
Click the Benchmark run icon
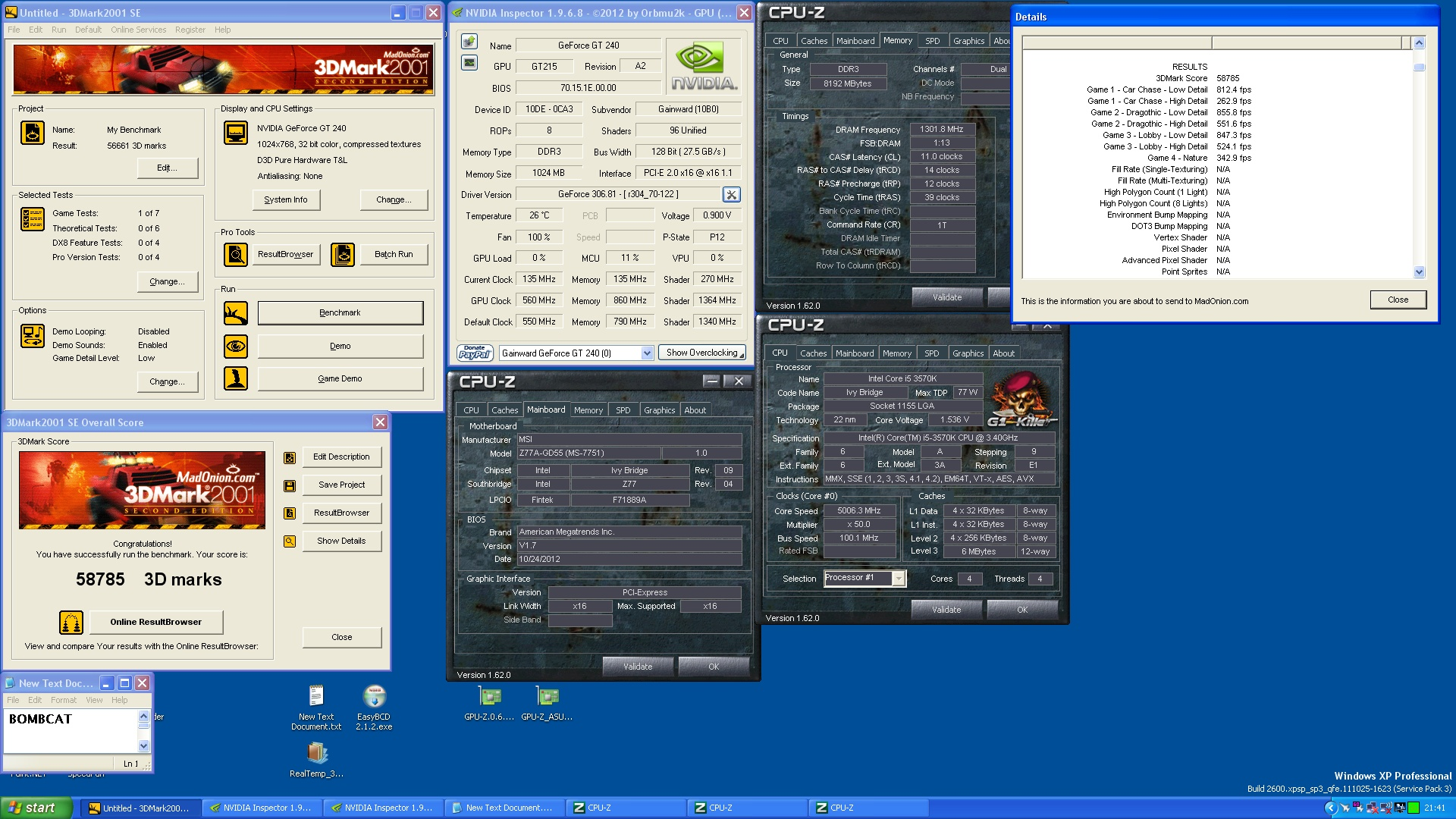click(x=236, y=313)
